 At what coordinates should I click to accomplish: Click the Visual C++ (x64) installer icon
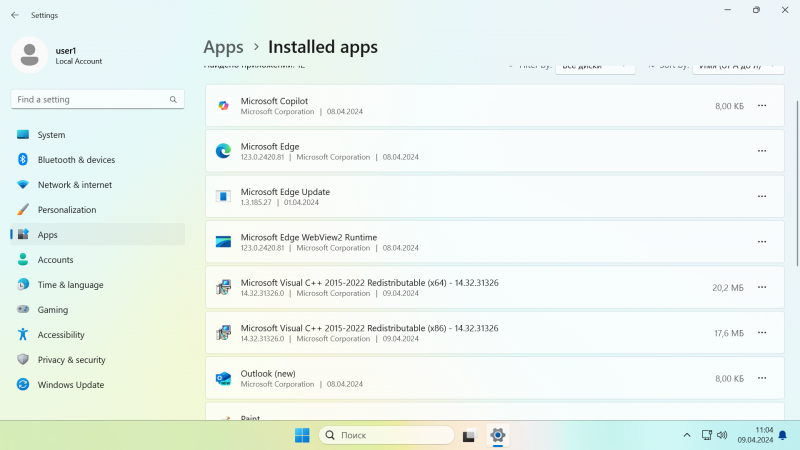pyautogui.click(x=223, y=287)
